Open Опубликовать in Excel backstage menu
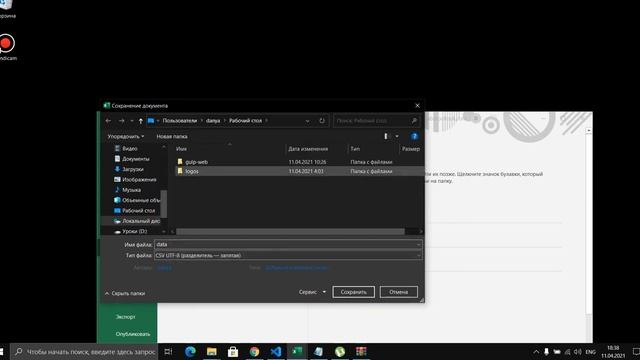 coord(133,334)
